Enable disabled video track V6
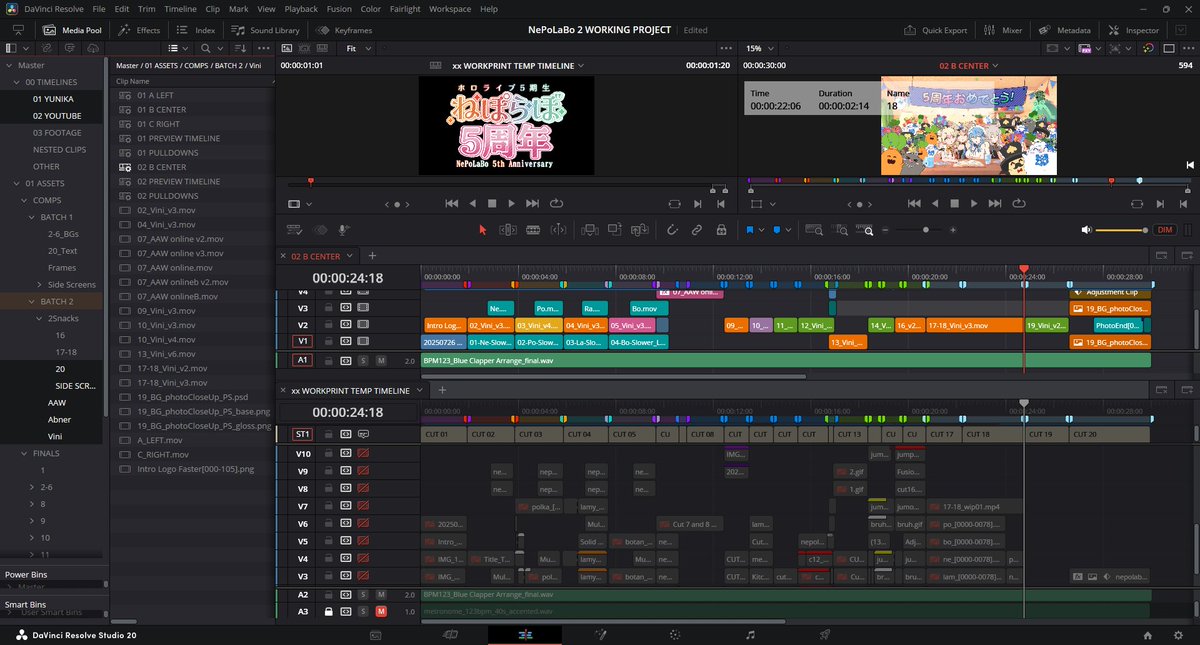The height and width of the screenshot is (645, 1200). coord(364,523)
